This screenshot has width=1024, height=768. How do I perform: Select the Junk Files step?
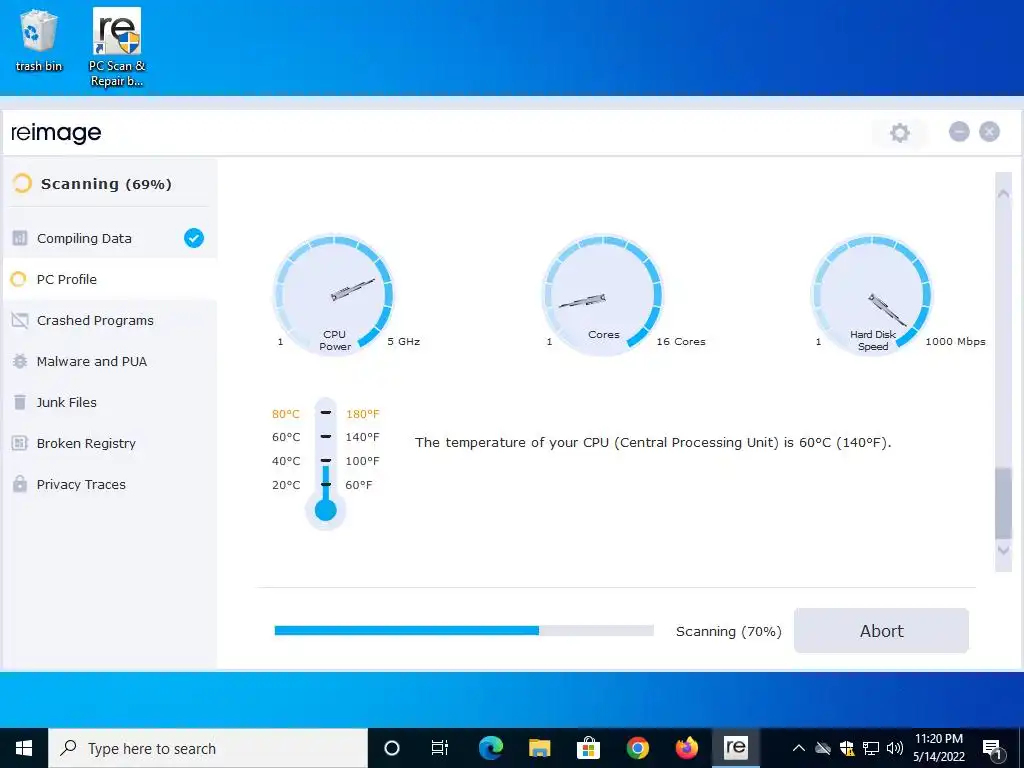tap(110, 402)
